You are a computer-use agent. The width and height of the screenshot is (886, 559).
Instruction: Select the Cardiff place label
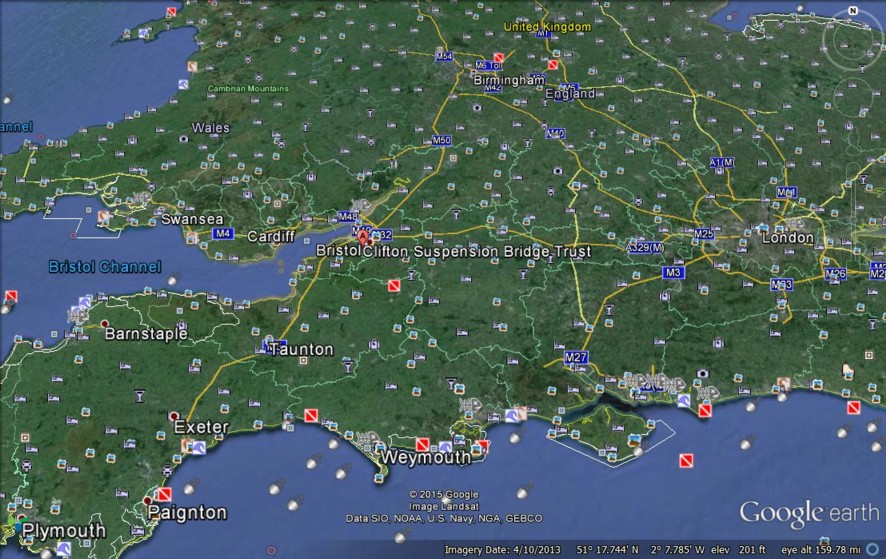coord(270,237)
